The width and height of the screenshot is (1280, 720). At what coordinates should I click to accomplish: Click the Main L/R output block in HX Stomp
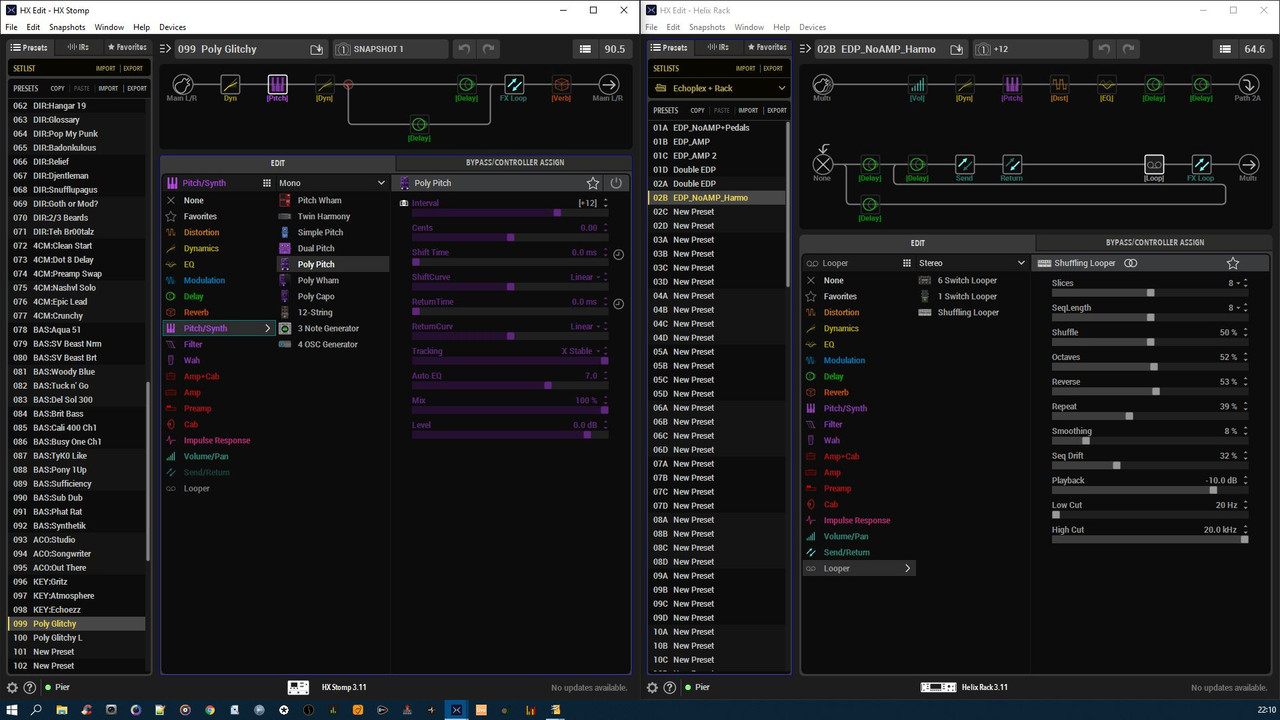click(x=608, y=85)
